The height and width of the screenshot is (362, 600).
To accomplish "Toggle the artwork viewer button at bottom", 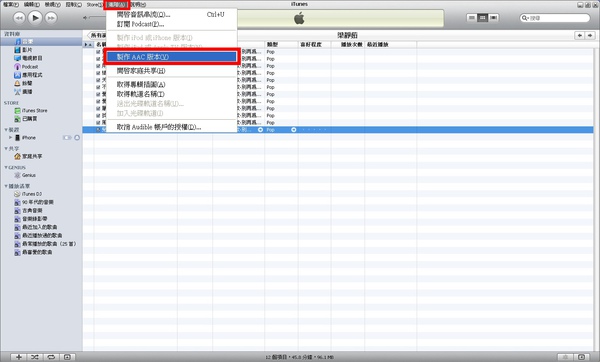I will (67, 357).
